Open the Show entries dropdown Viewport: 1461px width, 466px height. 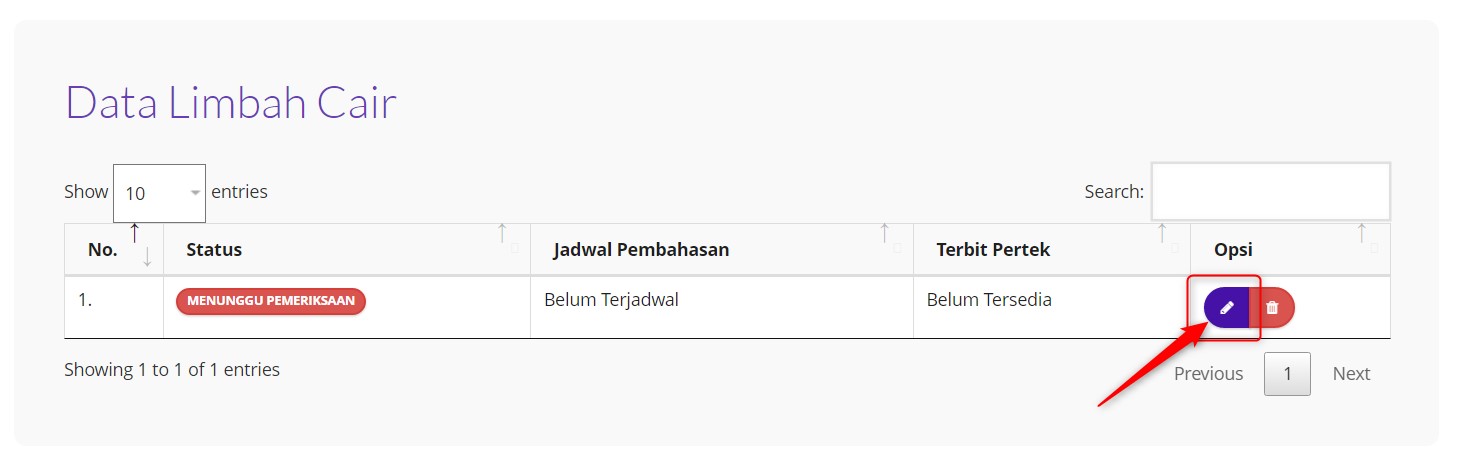[159, 193]
